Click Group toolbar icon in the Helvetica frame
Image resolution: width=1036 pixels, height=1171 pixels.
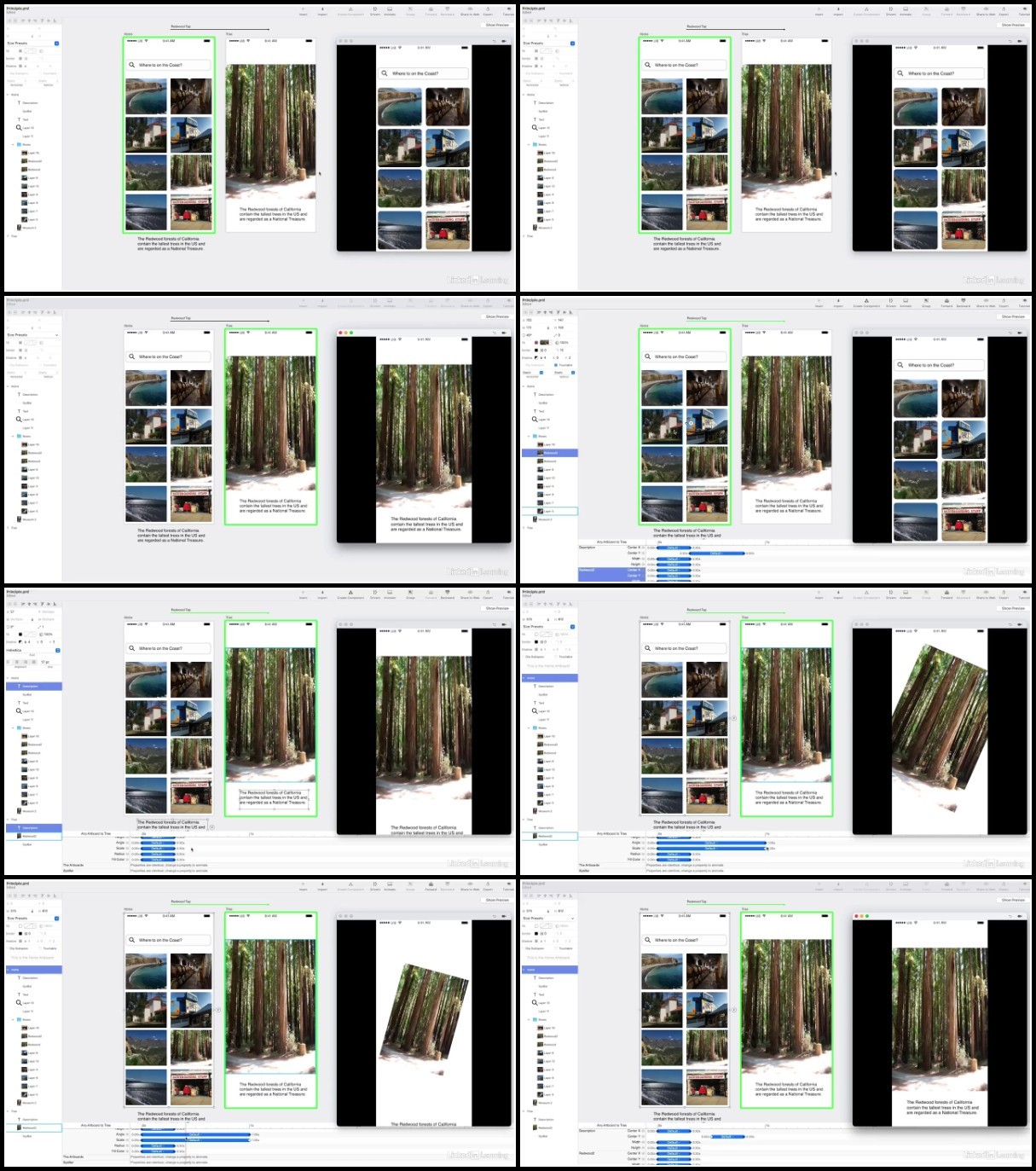[409, 592]
